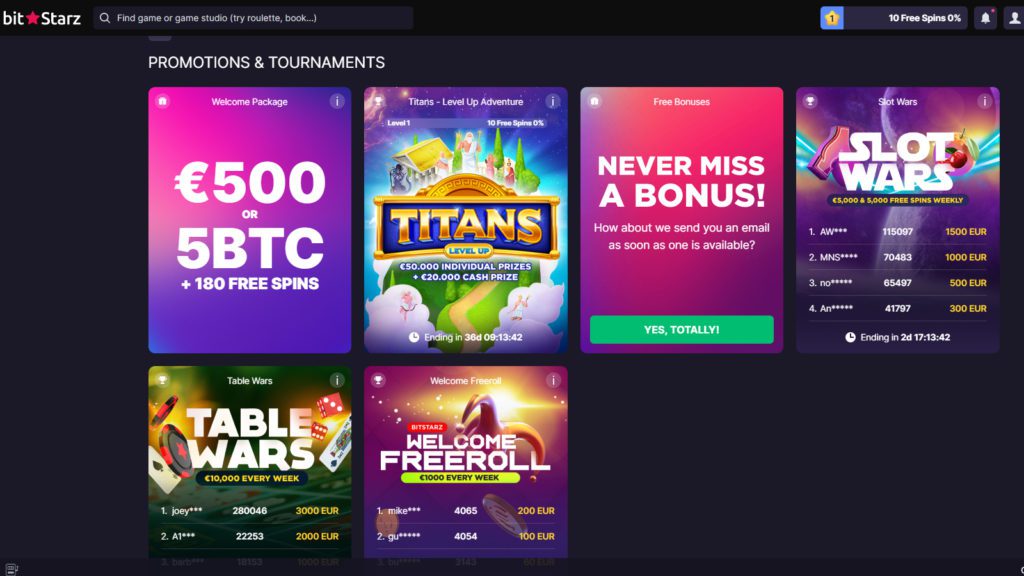Show info for Titans Level Up Adventure
This screenshot has height=576, width=1024.
(x=553, y=101)
